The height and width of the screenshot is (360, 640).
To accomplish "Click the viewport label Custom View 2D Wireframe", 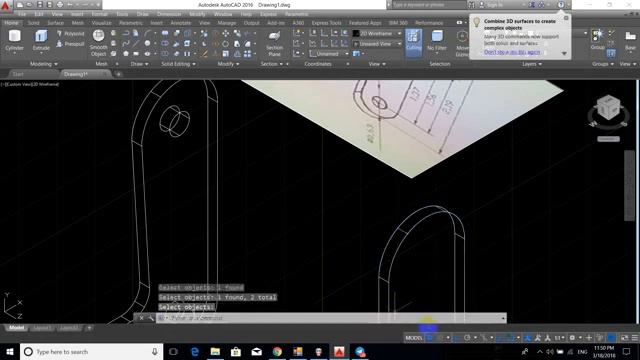I will coord(30,84).
